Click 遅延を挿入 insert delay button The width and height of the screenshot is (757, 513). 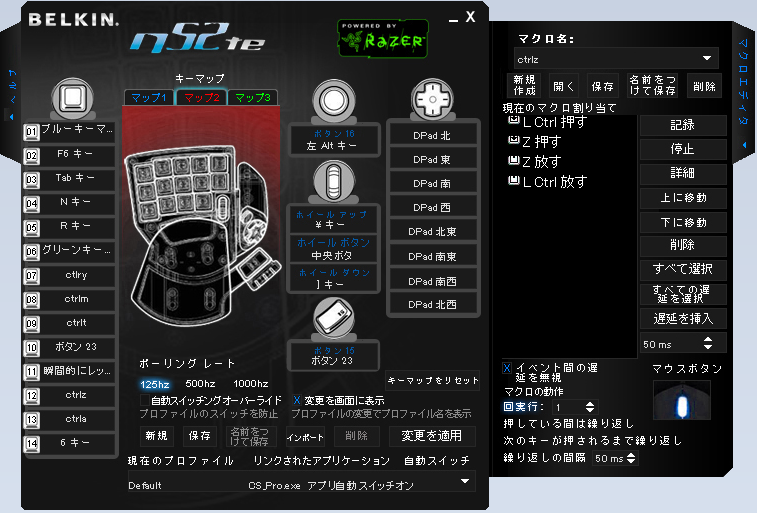tap(683, 319)
